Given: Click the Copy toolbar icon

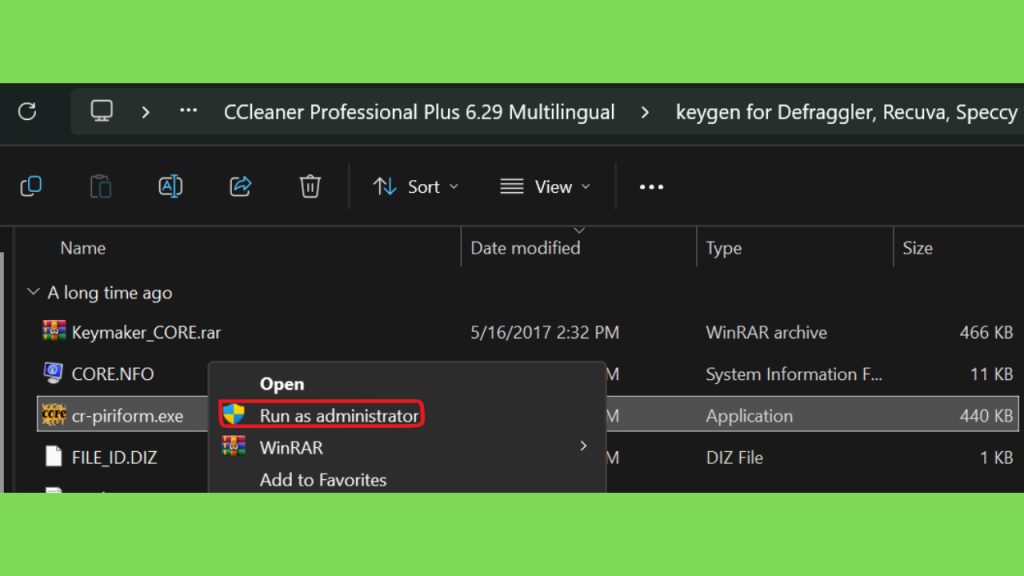Looking at the screenshot, I should point(31,187).
